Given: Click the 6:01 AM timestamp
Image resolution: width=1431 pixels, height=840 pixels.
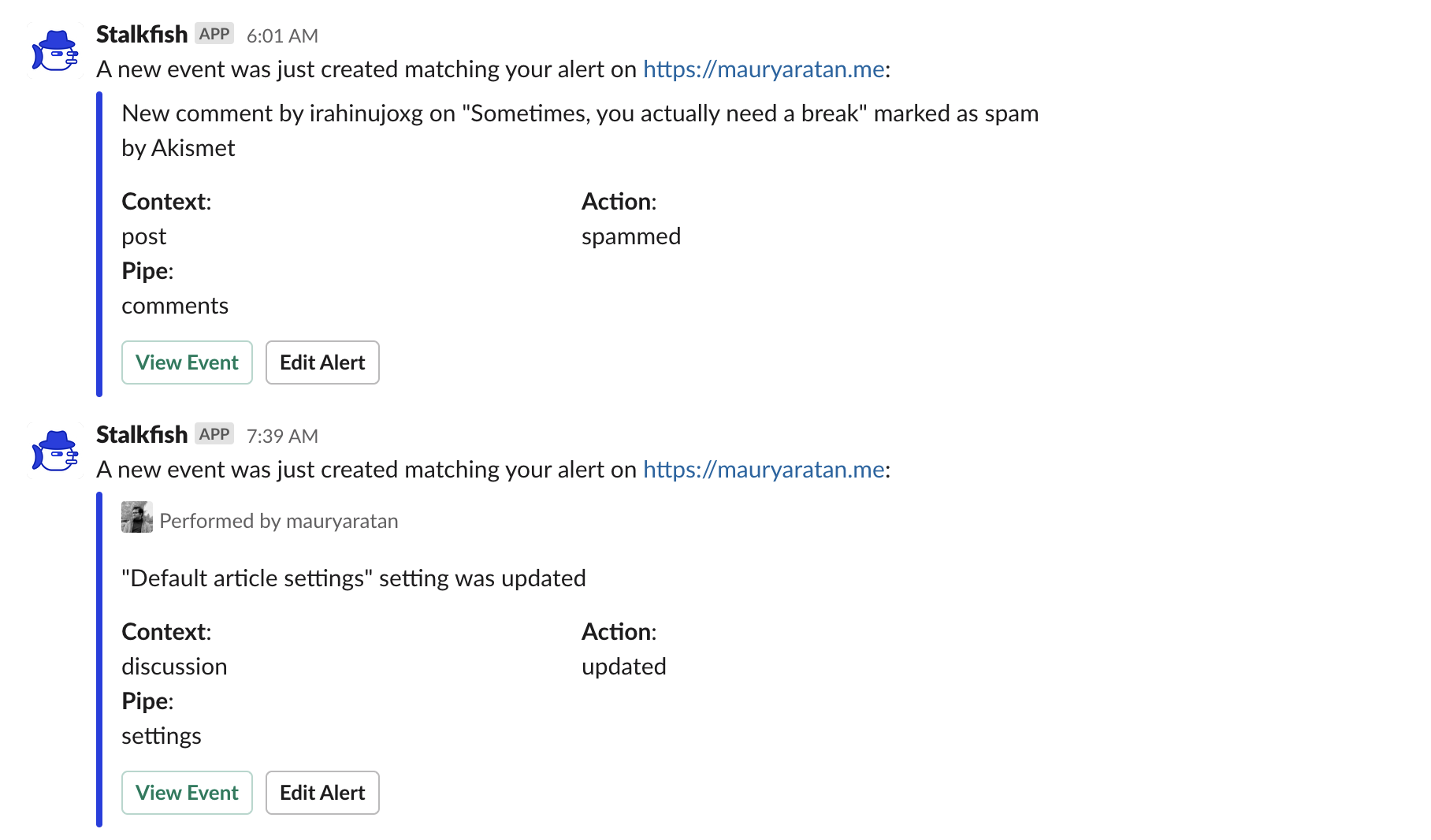Looking at the screenshot, I should coord(282,35).
